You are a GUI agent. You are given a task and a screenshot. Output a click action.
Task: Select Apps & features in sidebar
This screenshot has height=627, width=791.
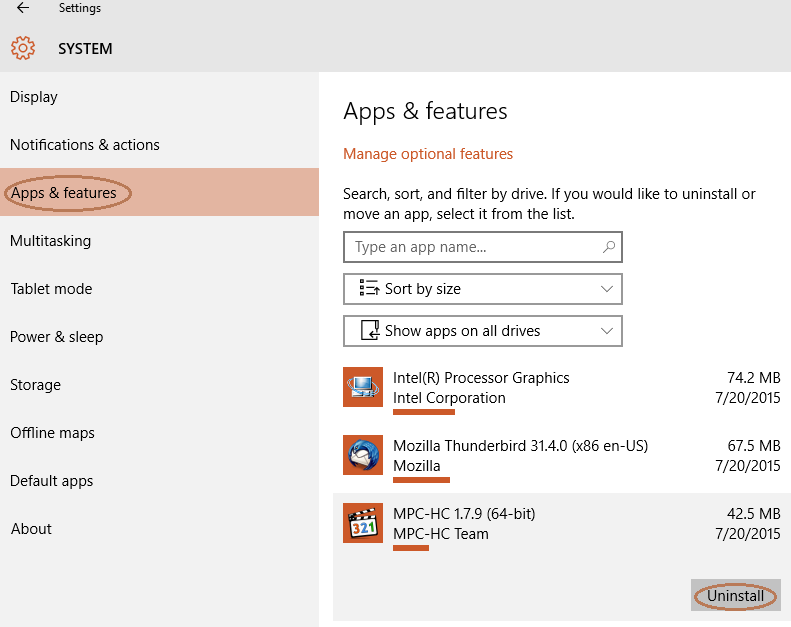(x=64, y=193)
